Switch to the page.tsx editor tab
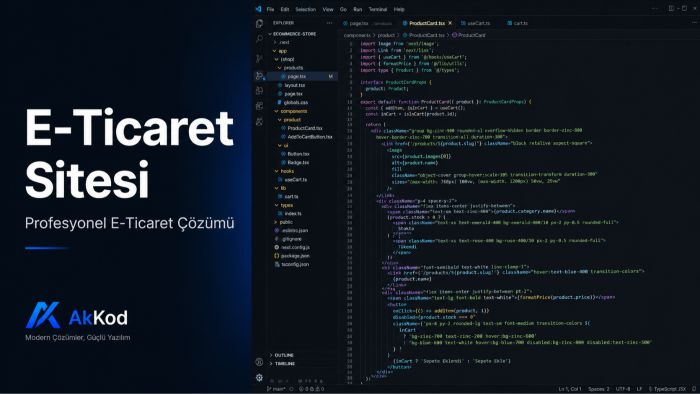This screenshot has width=700, height=394. click(368, 23)
